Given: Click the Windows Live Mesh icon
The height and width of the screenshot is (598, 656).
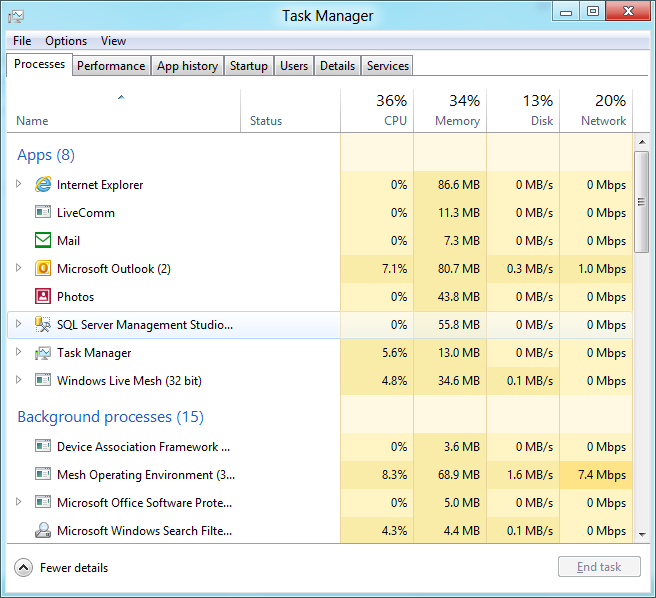Looking at the screenshot, I should [x=43, y=380].
